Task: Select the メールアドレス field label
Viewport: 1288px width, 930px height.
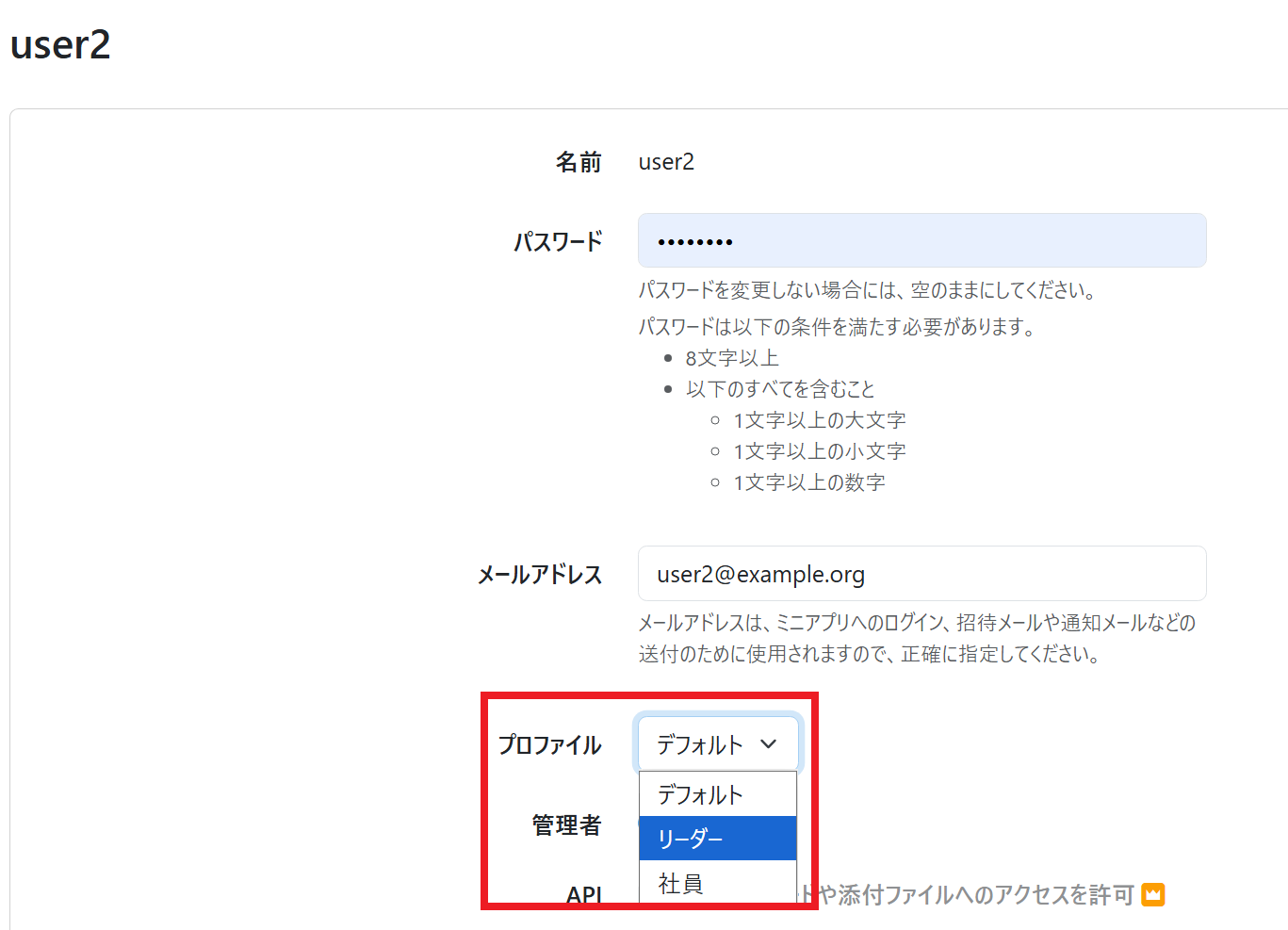Action: tap(539, 575)
